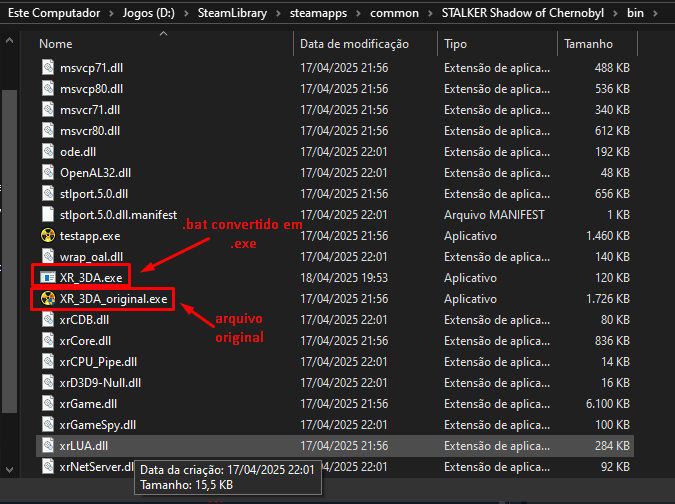Select the file name stlport.5.0.dll.manifest

point(118,214)
